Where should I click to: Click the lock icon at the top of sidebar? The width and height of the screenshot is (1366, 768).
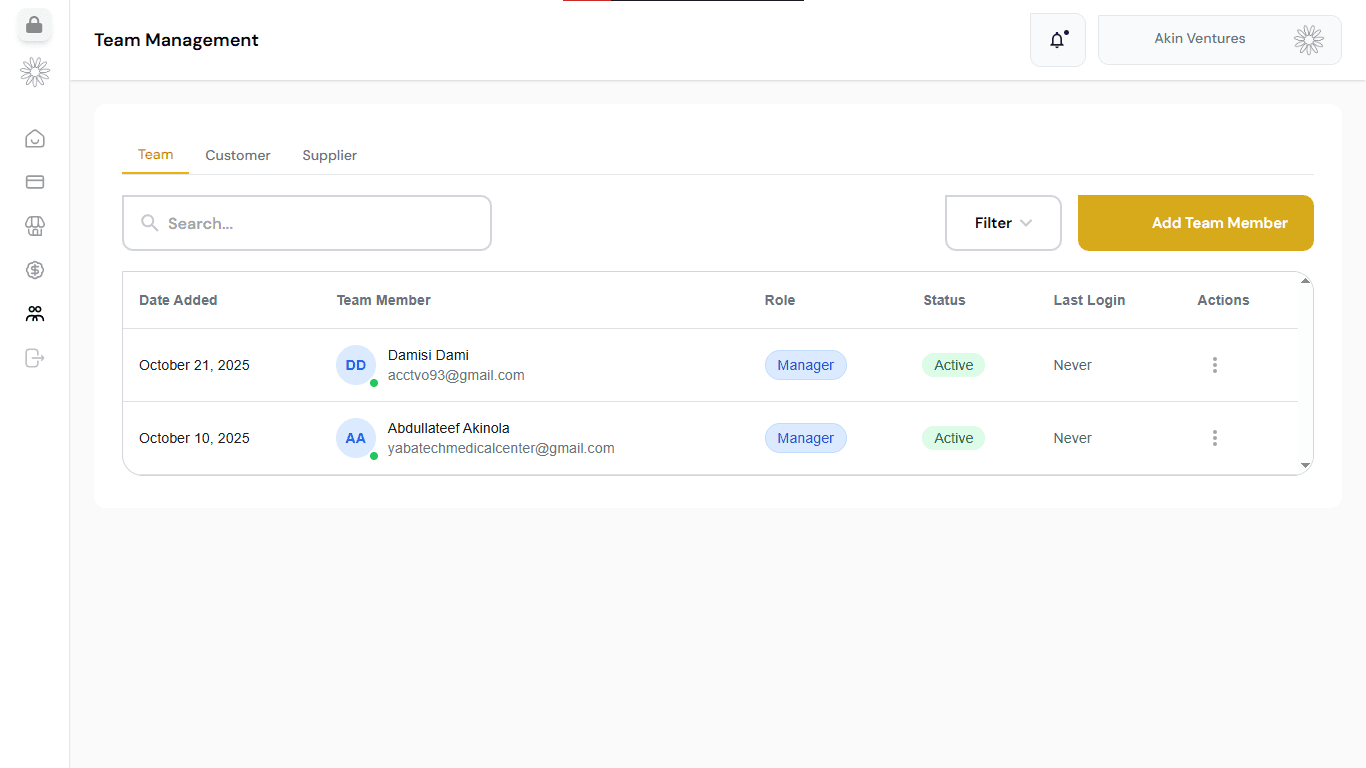(34, 25)
